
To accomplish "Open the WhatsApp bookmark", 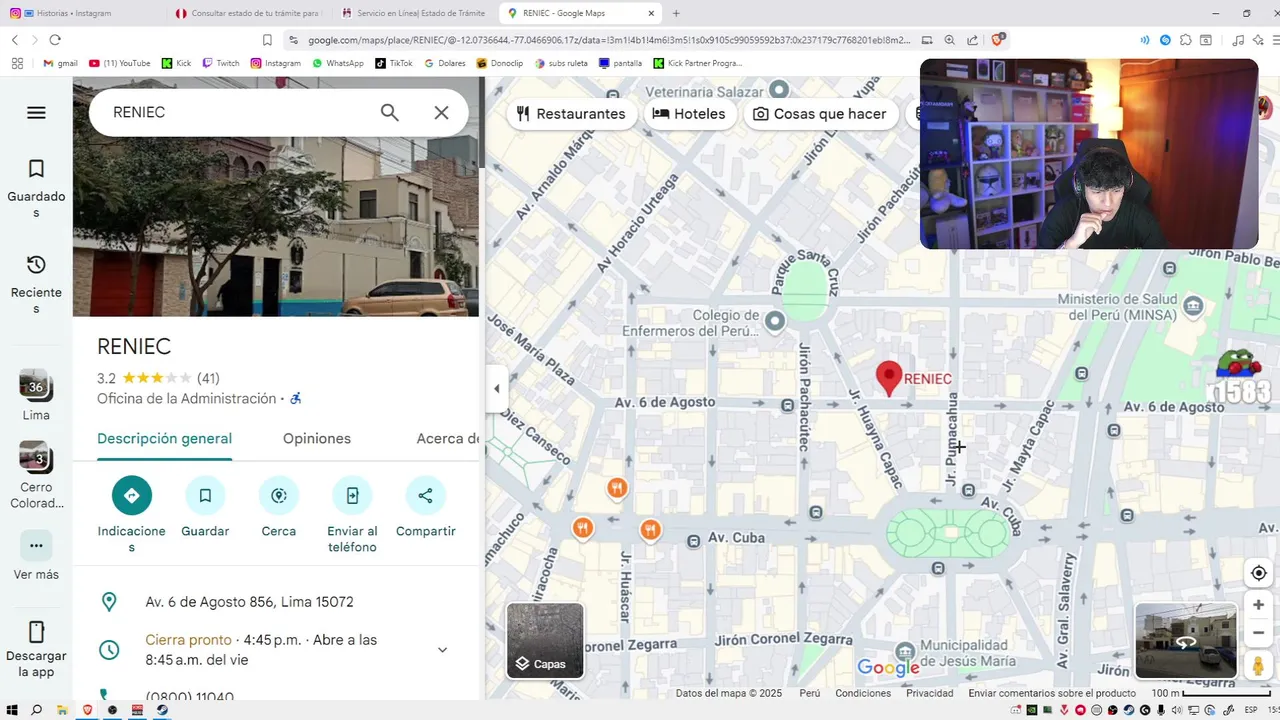I will point(338,63).
